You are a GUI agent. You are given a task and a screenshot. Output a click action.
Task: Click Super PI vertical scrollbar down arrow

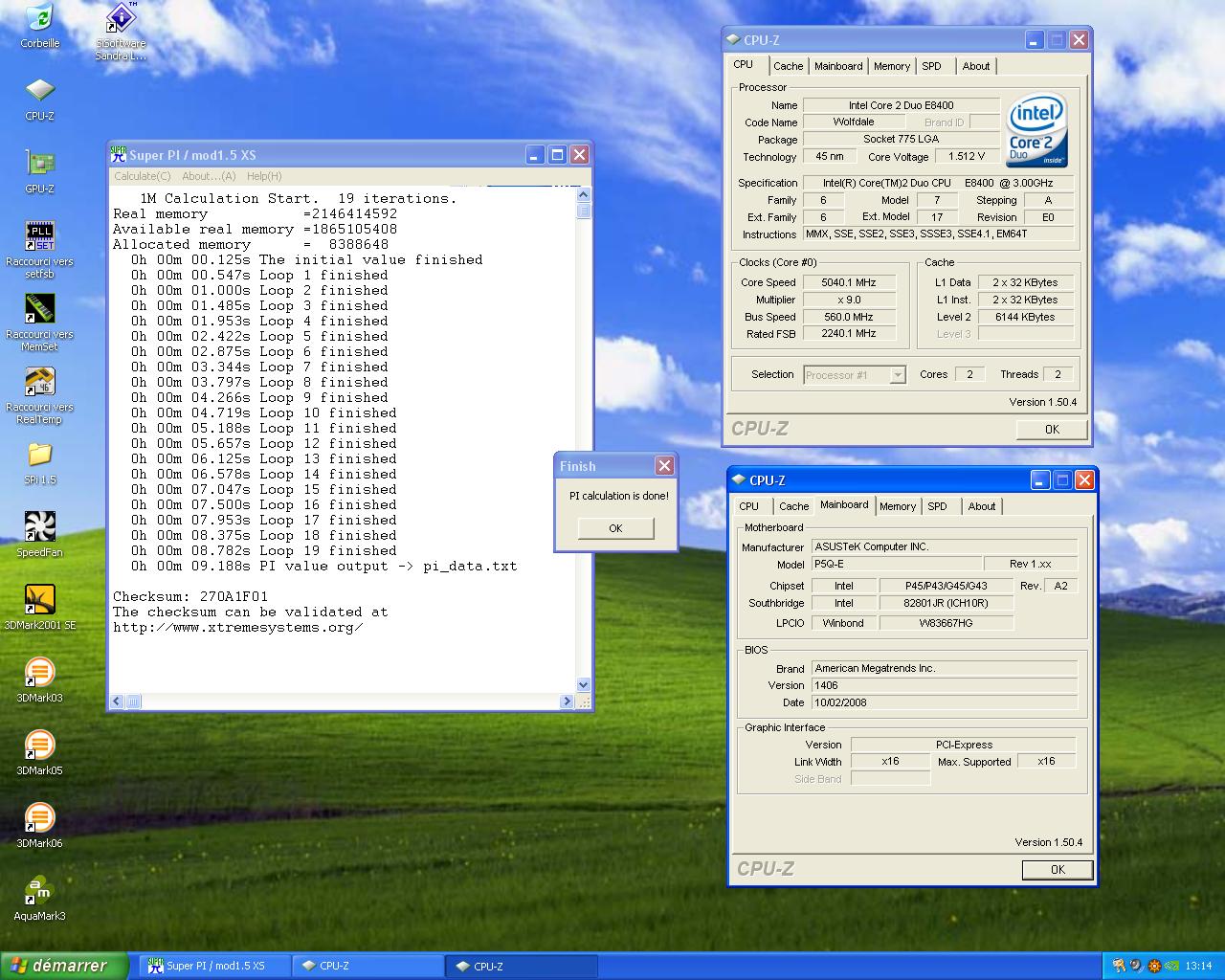pos(584,685)
